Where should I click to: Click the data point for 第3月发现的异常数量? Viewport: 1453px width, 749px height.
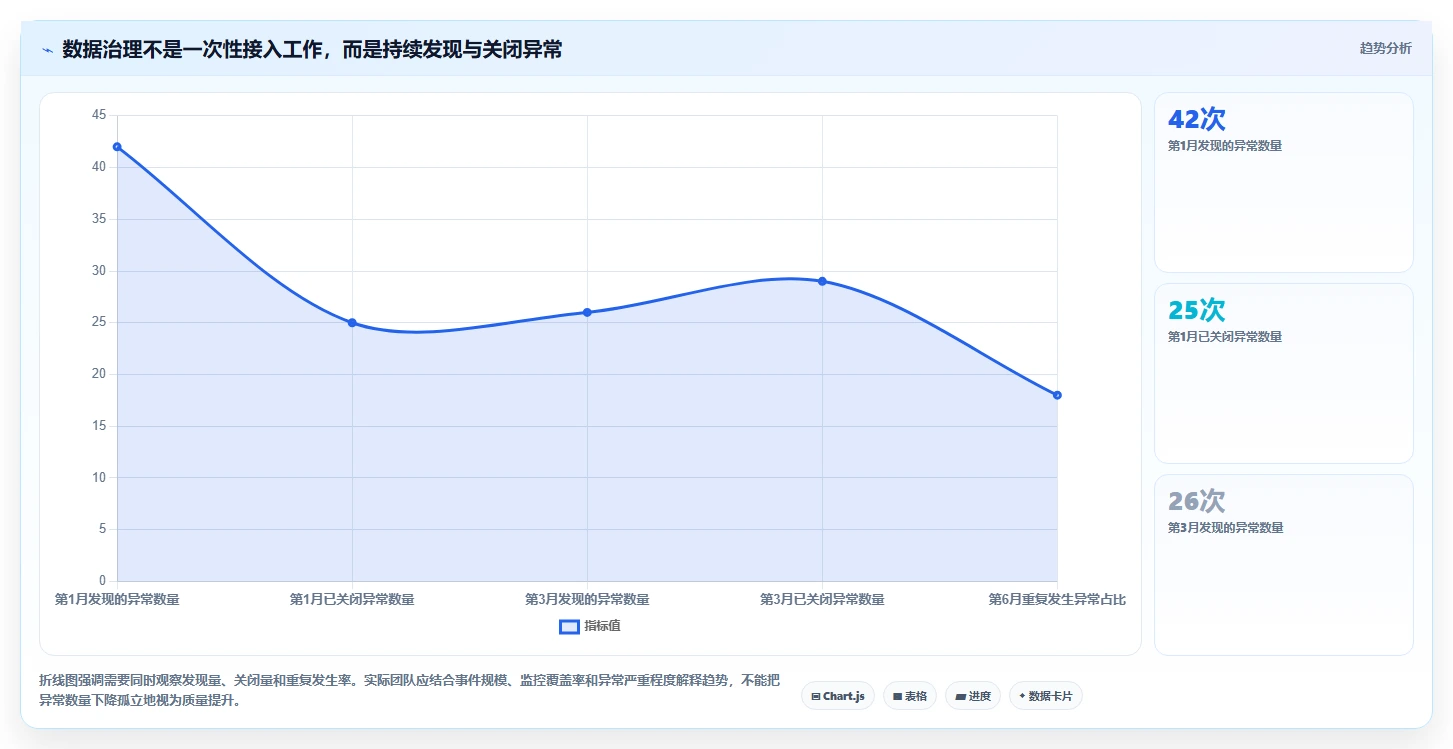coord(587,312)
